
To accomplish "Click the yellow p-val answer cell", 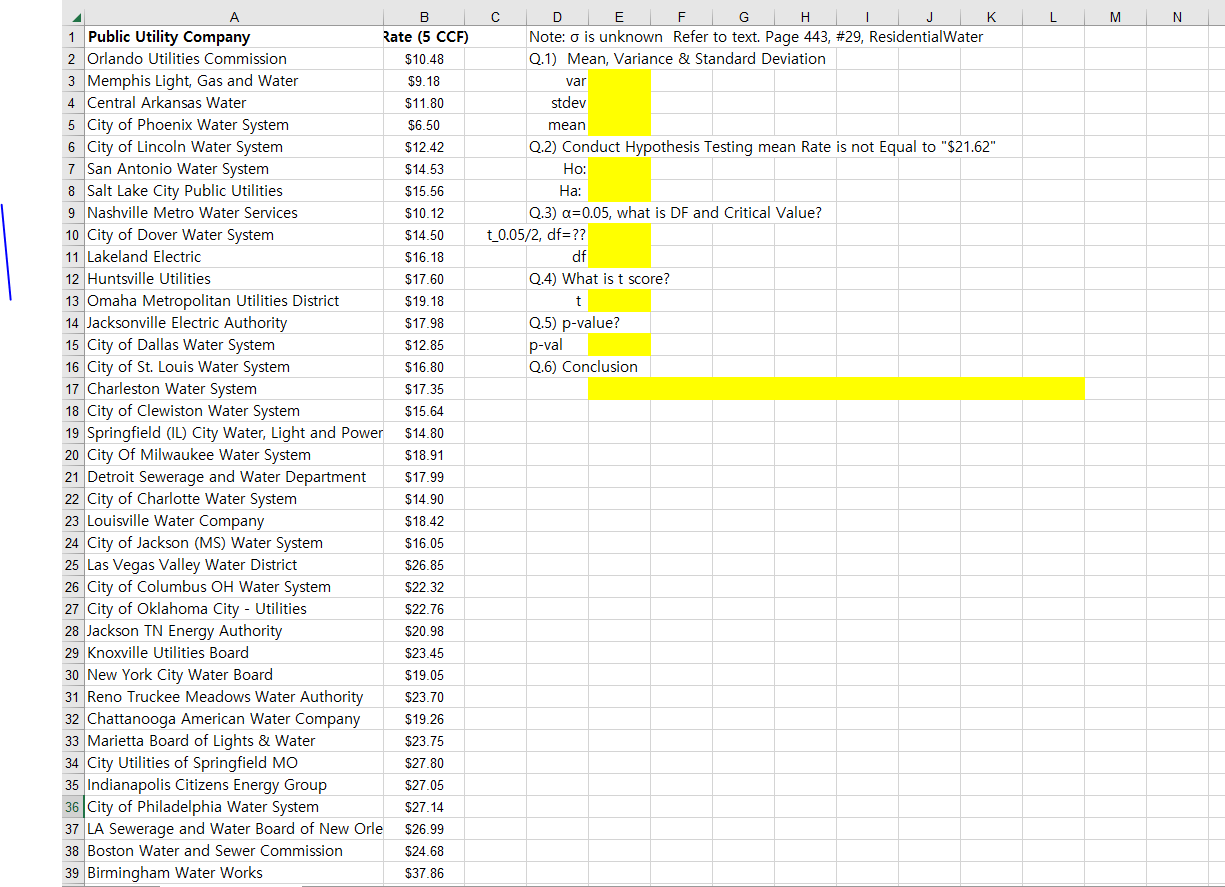I will click(x=619, y=344).
